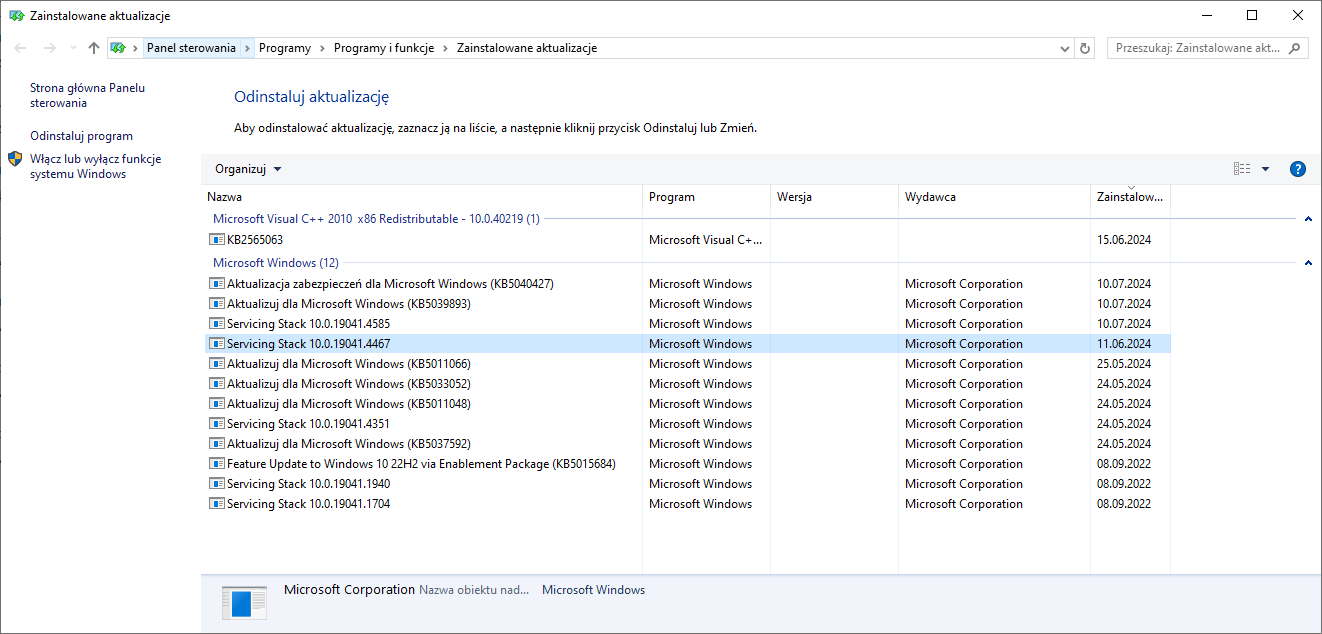Collapse the Microsoft Visual C++ 2010 group

[x=1308, y=219]
